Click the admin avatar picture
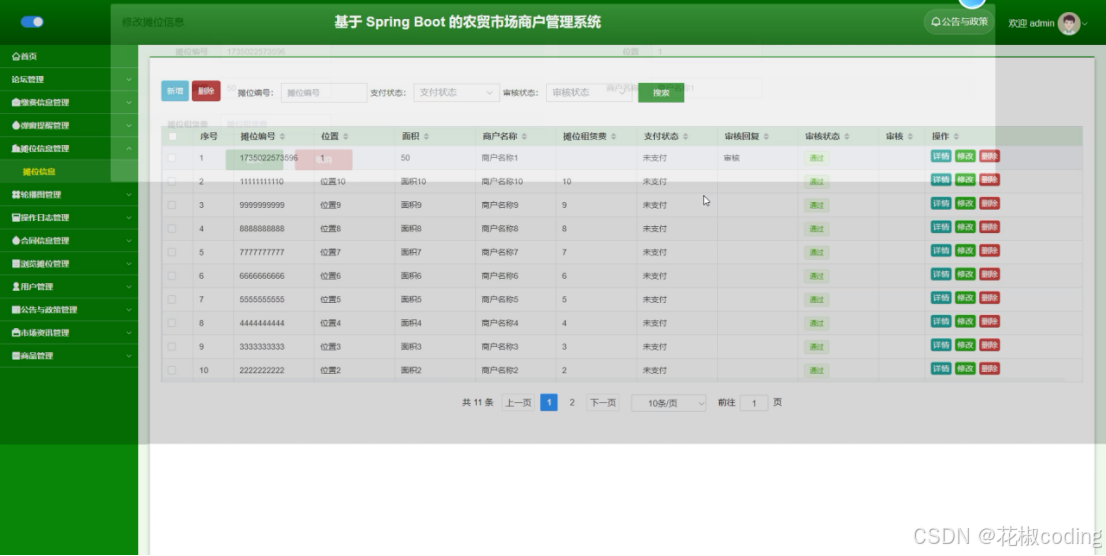The image size is (1106, 556). pos(1069,23)
